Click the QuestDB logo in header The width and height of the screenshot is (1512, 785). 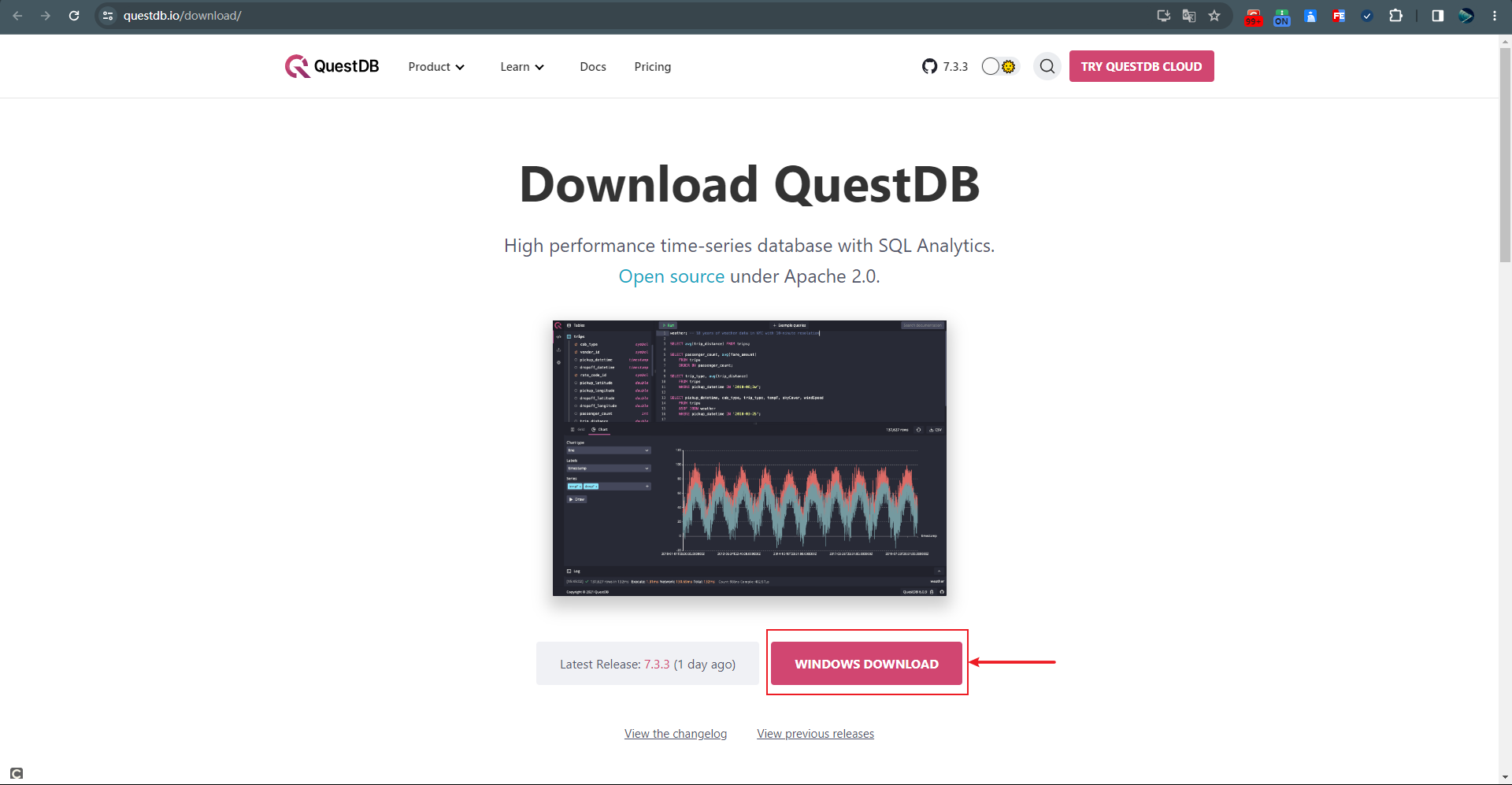click(x=332, y=67)
